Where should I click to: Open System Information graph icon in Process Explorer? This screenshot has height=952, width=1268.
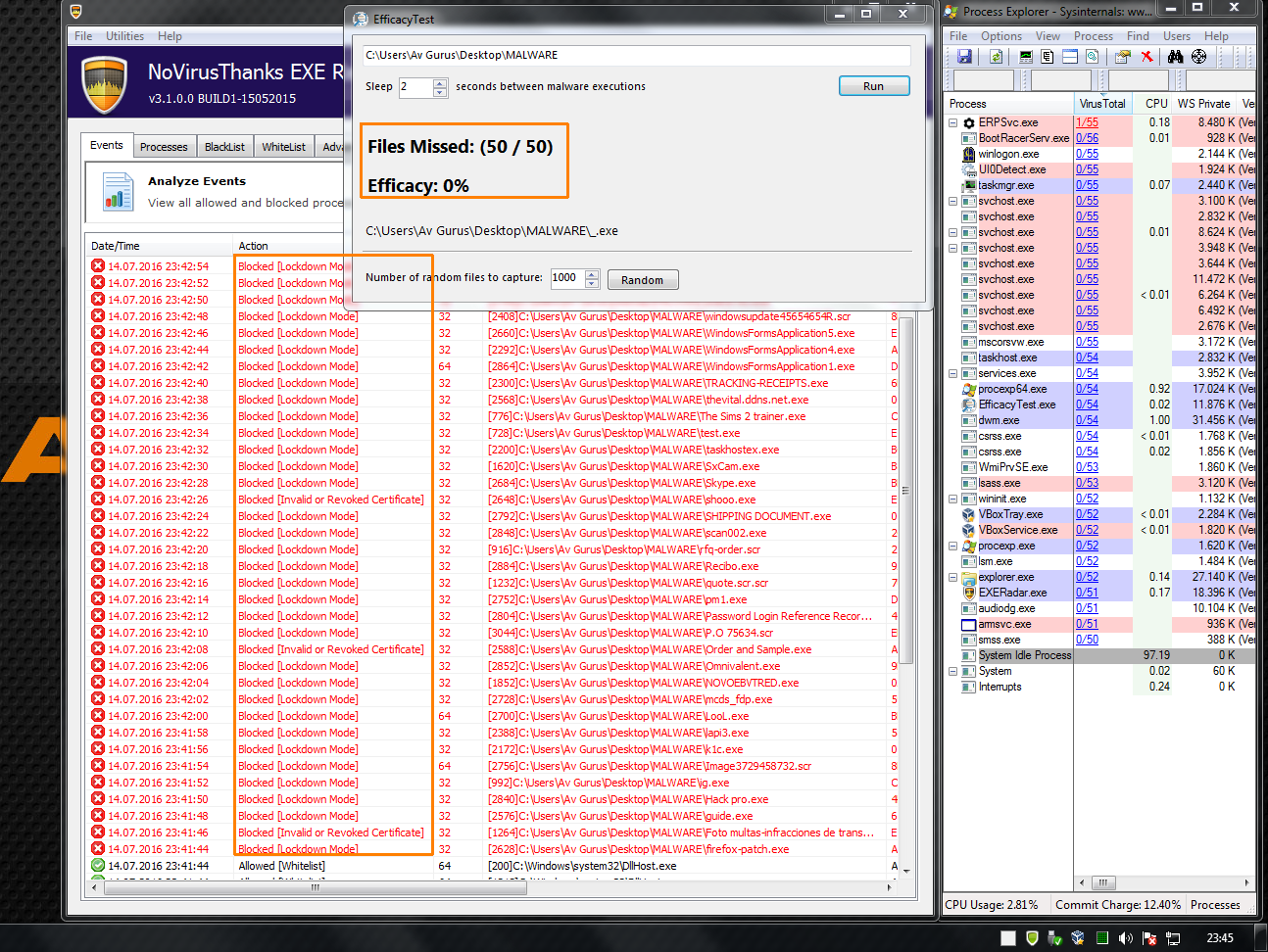pyautogui.click(x=1026, y=57)
